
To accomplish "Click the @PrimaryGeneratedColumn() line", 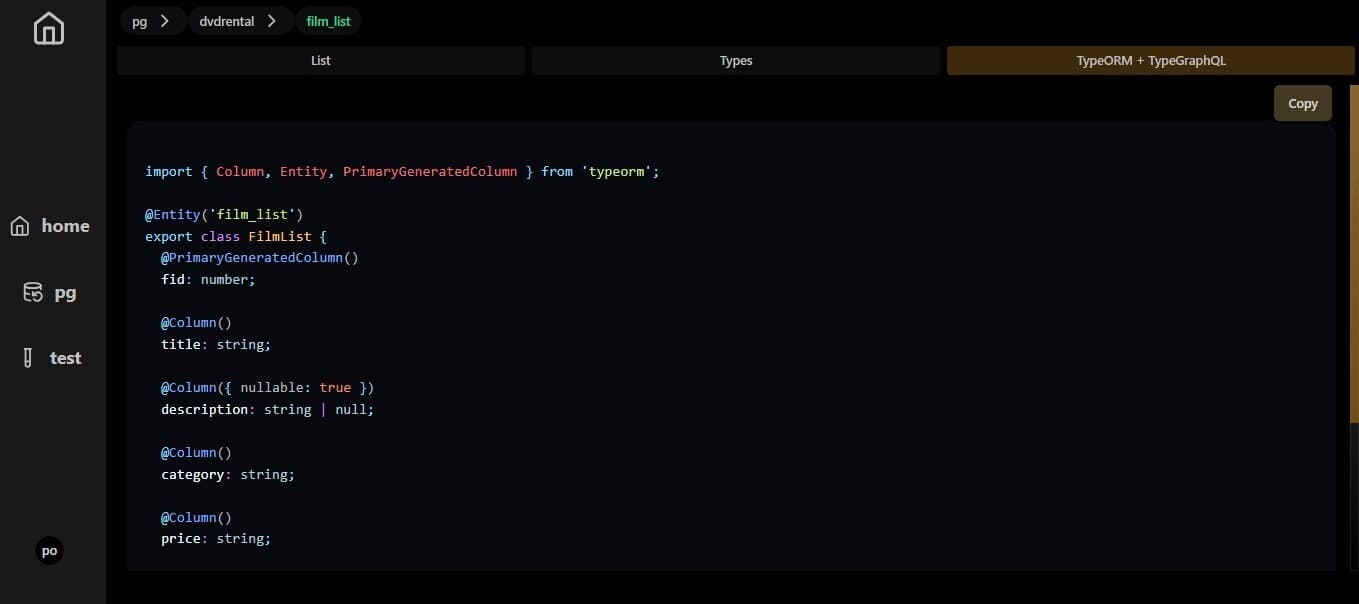I will [x=260, y=258].
